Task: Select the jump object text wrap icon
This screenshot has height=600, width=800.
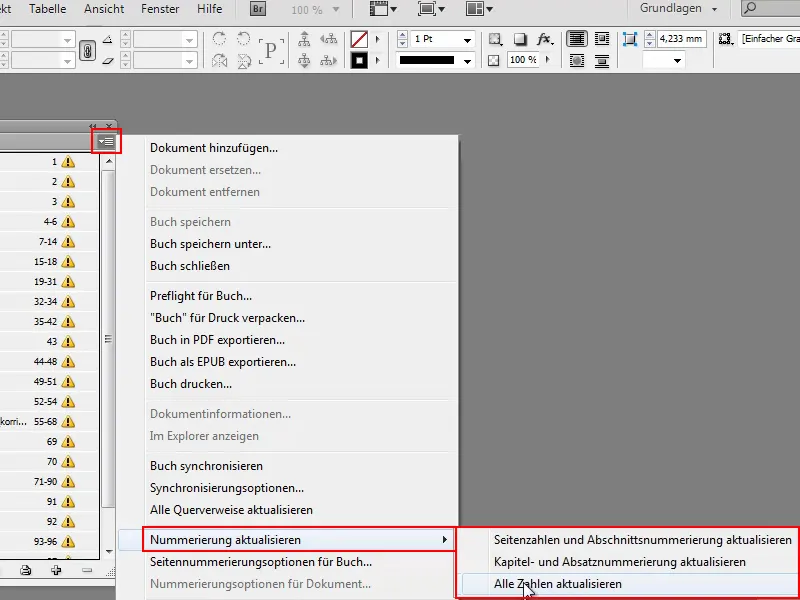Action: (602, 61)
